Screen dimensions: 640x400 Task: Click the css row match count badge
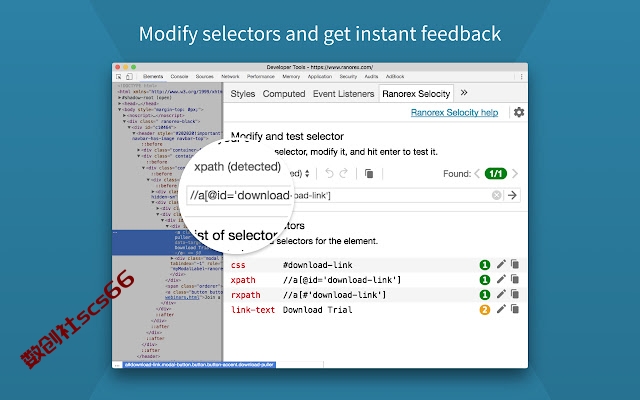pyautogui.click(x=484, y=265)
